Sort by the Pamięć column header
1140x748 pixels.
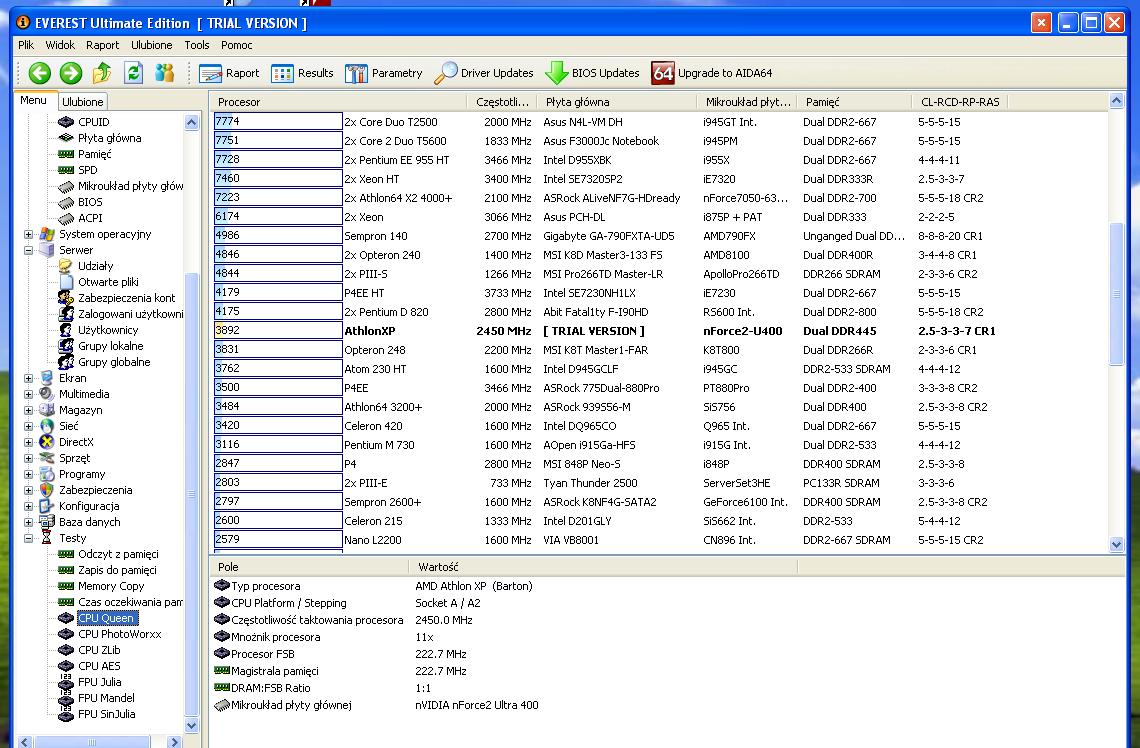[x=855, y=102]
